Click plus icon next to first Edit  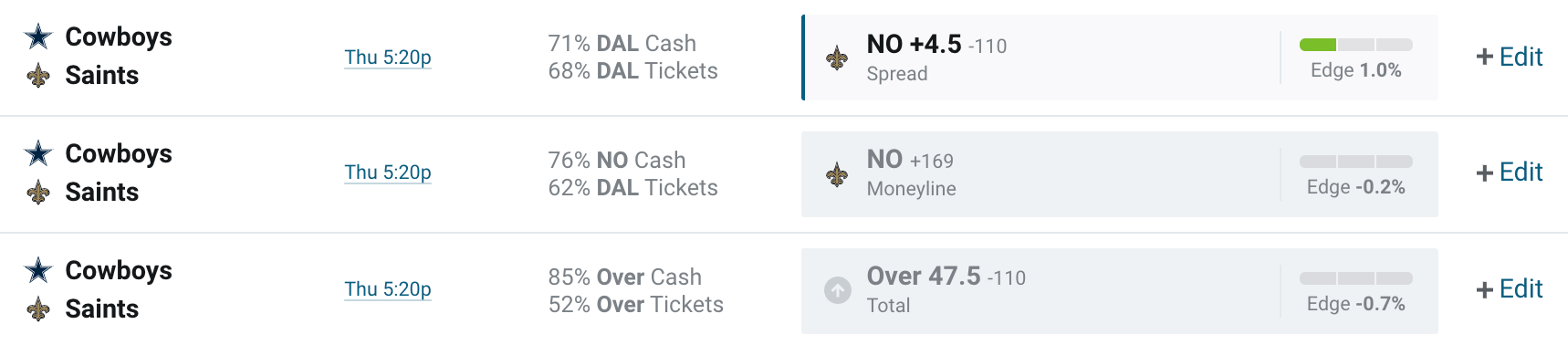(x=1484, y=57)
